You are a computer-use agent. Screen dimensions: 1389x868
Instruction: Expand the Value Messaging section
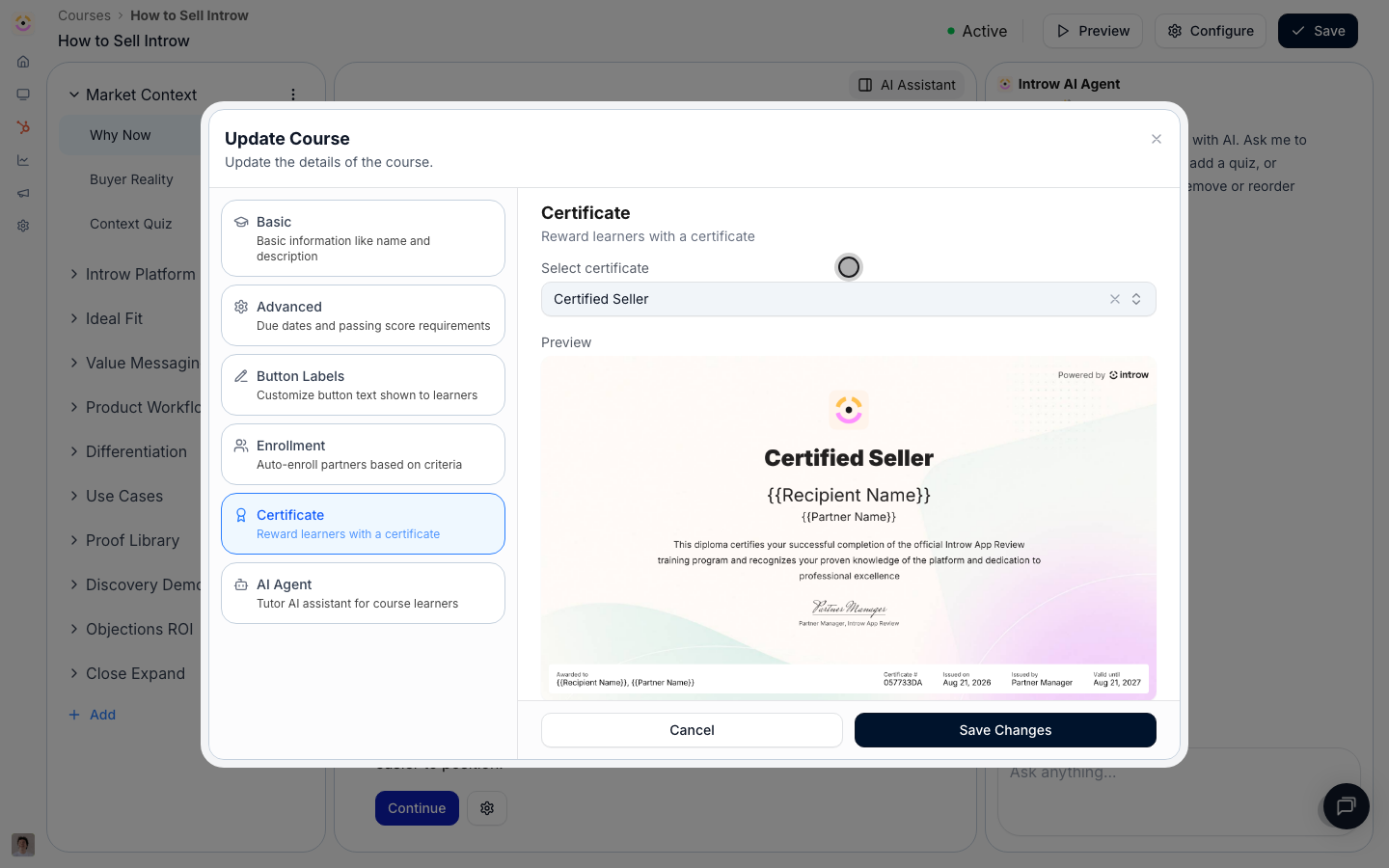(73, 363)
